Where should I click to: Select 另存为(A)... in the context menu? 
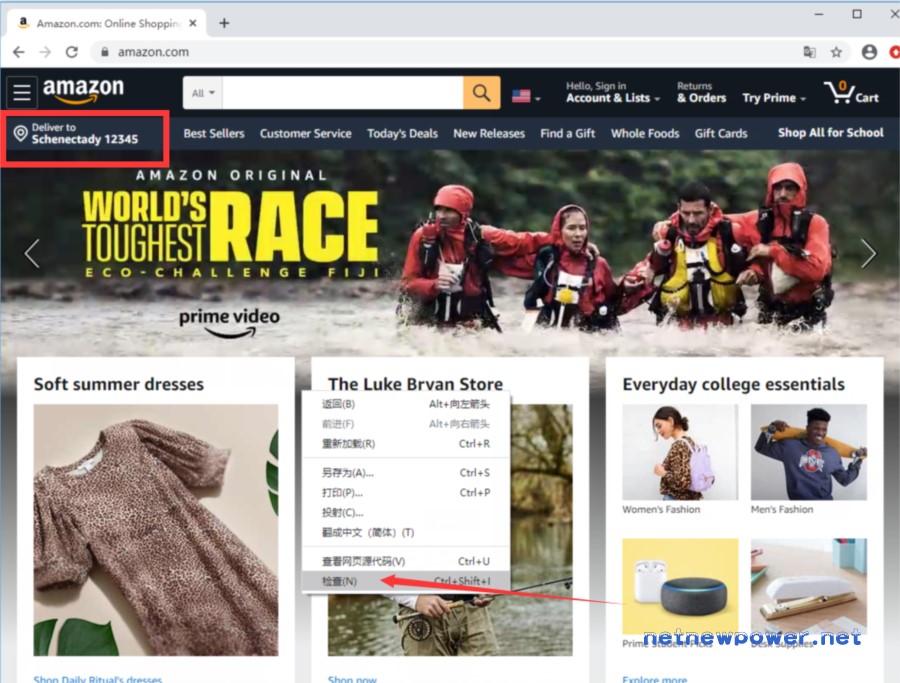405,473
